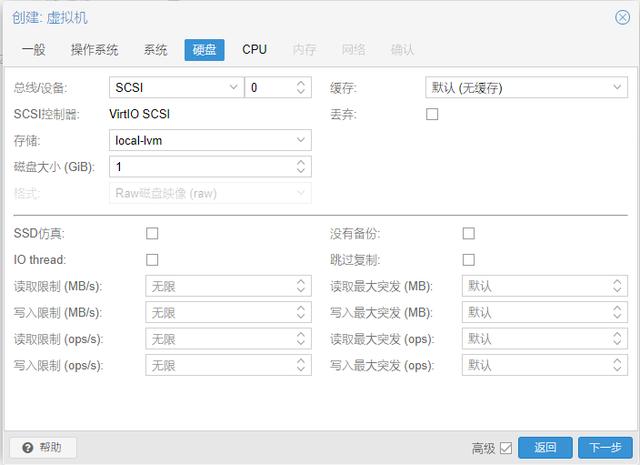
Task: Click the 写入限制 (MB/s) spinner arrows
Action: (x=301, y=312)
